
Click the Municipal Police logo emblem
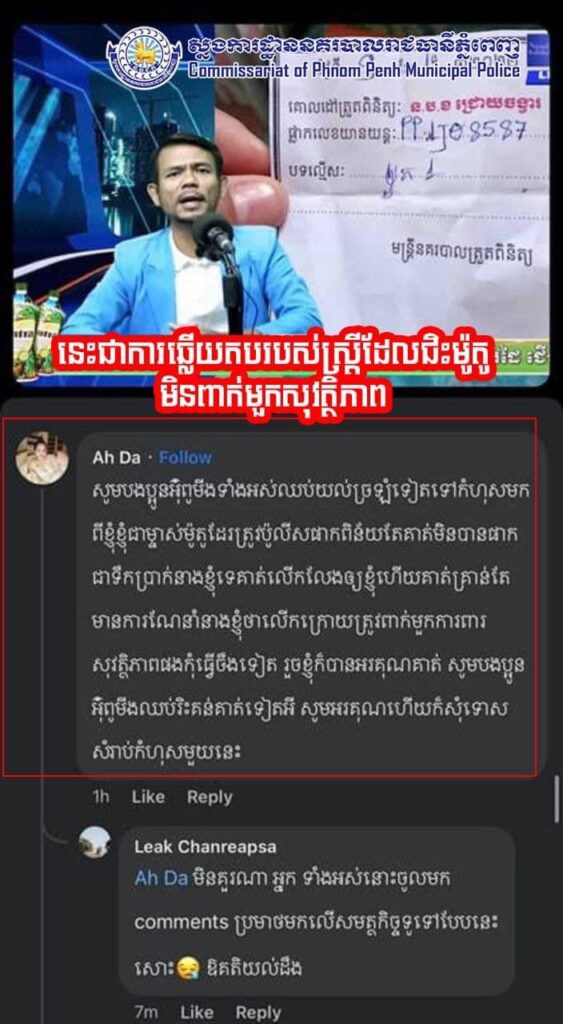tap(144, 58)
